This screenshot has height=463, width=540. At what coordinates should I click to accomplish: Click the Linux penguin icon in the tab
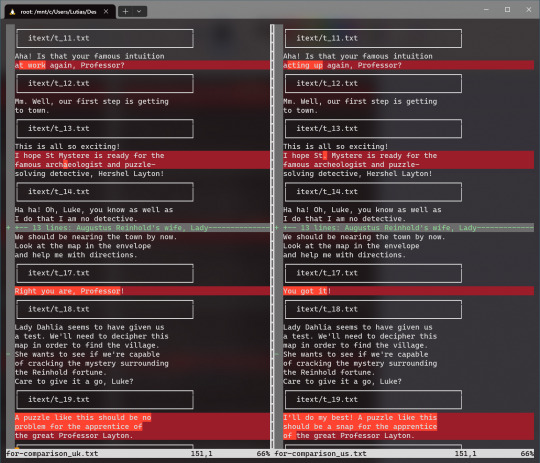(12, 12)
